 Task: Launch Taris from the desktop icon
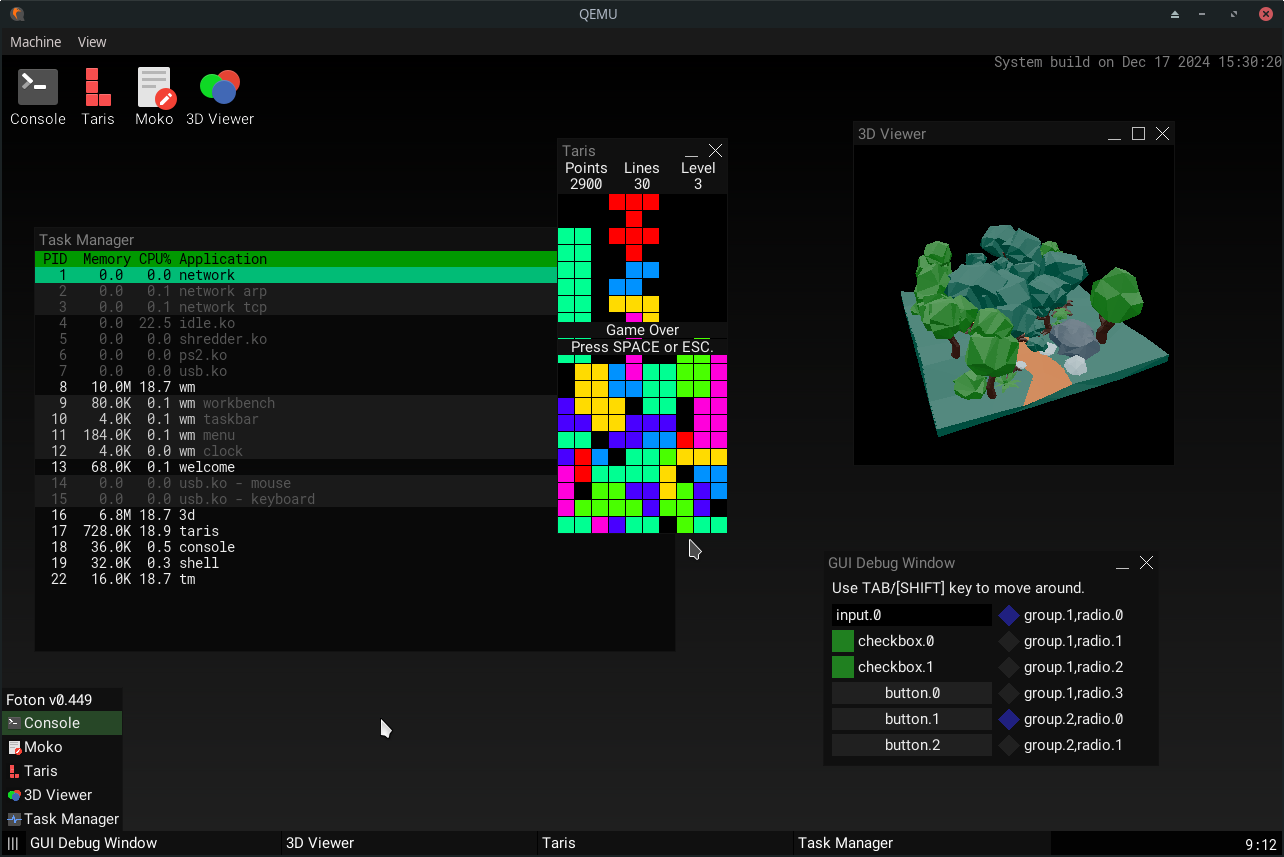(98, 97)
